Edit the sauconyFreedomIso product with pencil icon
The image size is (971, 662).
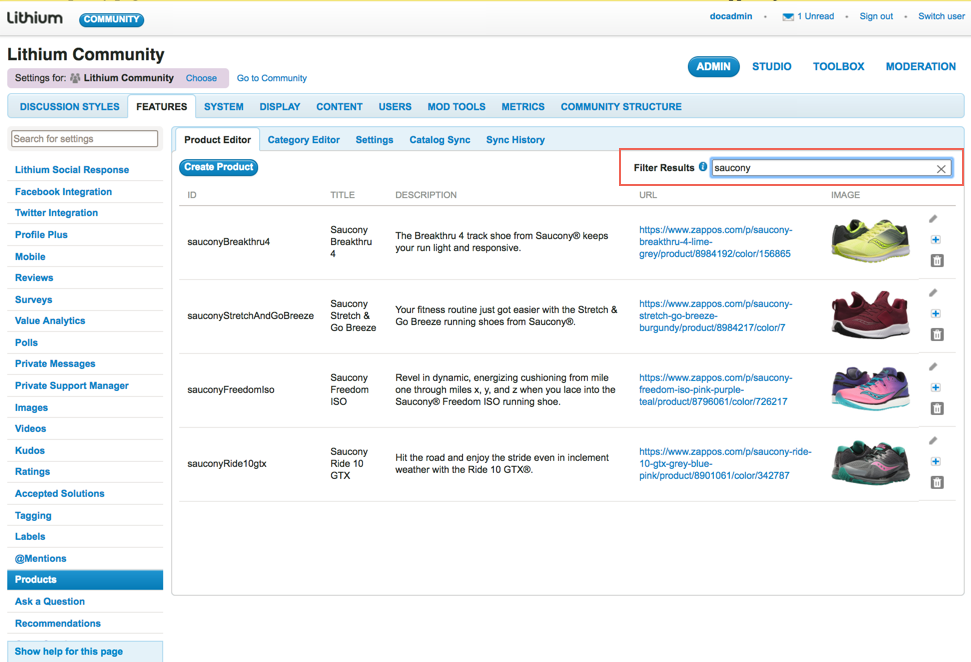(933, 367)
